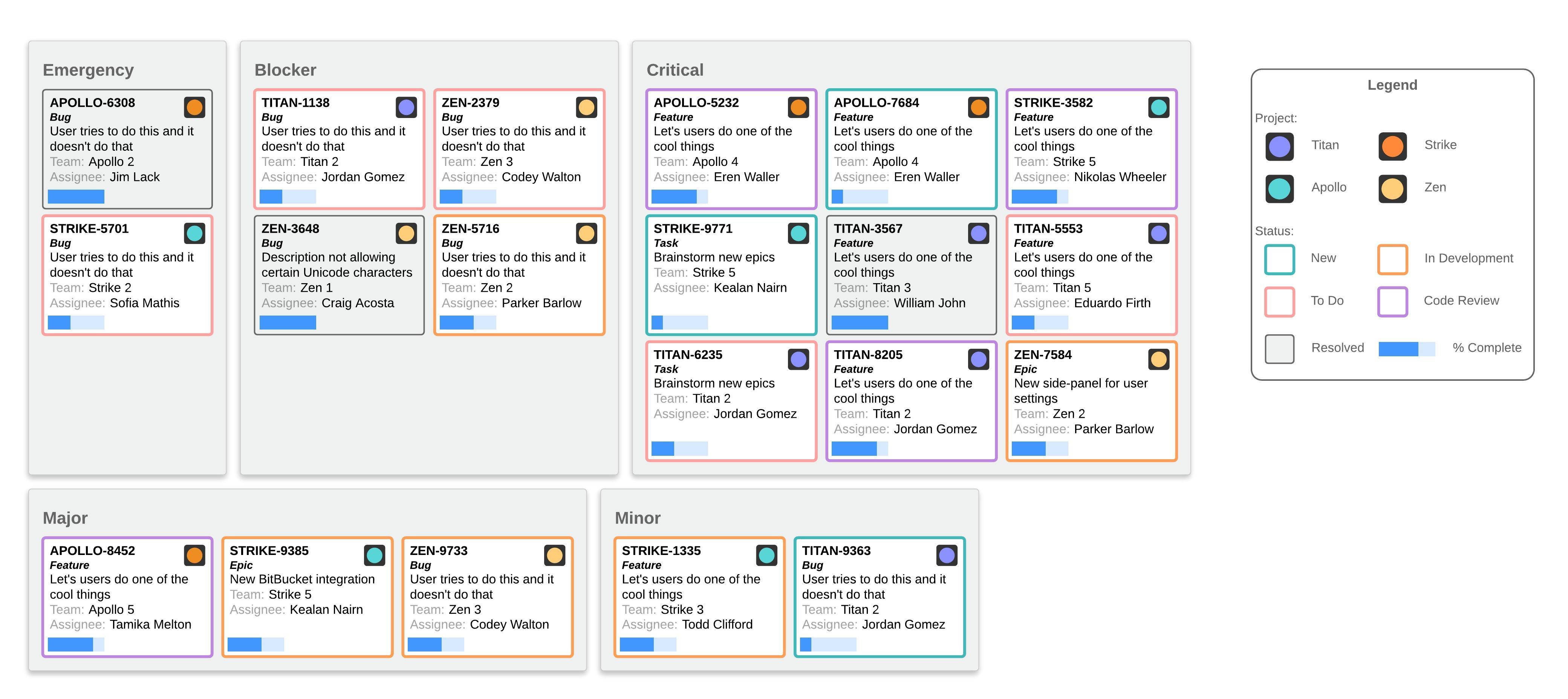This screenshot has width=1568, height=699.
Task: Click the % Complete sample bar in the legend
Action: point(1406,349)
